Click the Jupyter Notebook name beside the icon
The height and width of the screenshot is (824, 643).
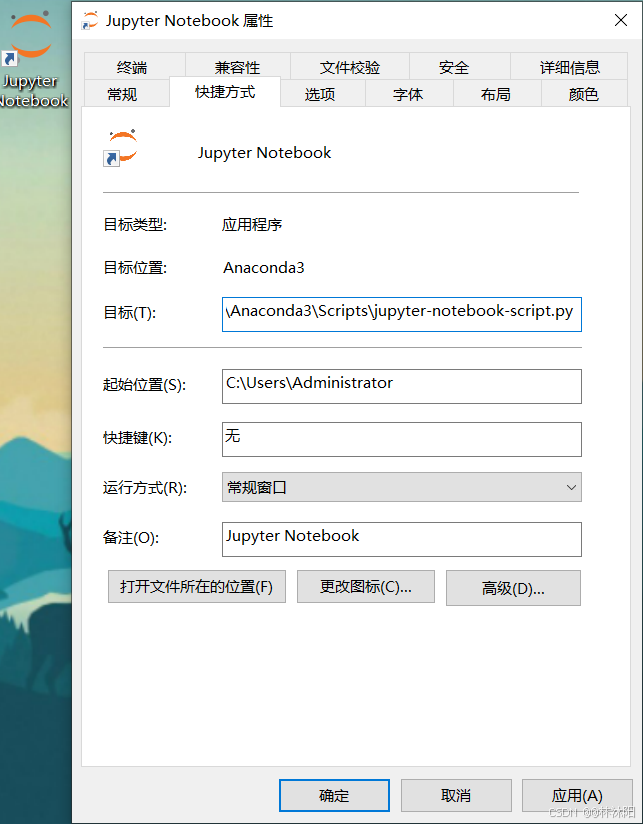coord(264,153)
